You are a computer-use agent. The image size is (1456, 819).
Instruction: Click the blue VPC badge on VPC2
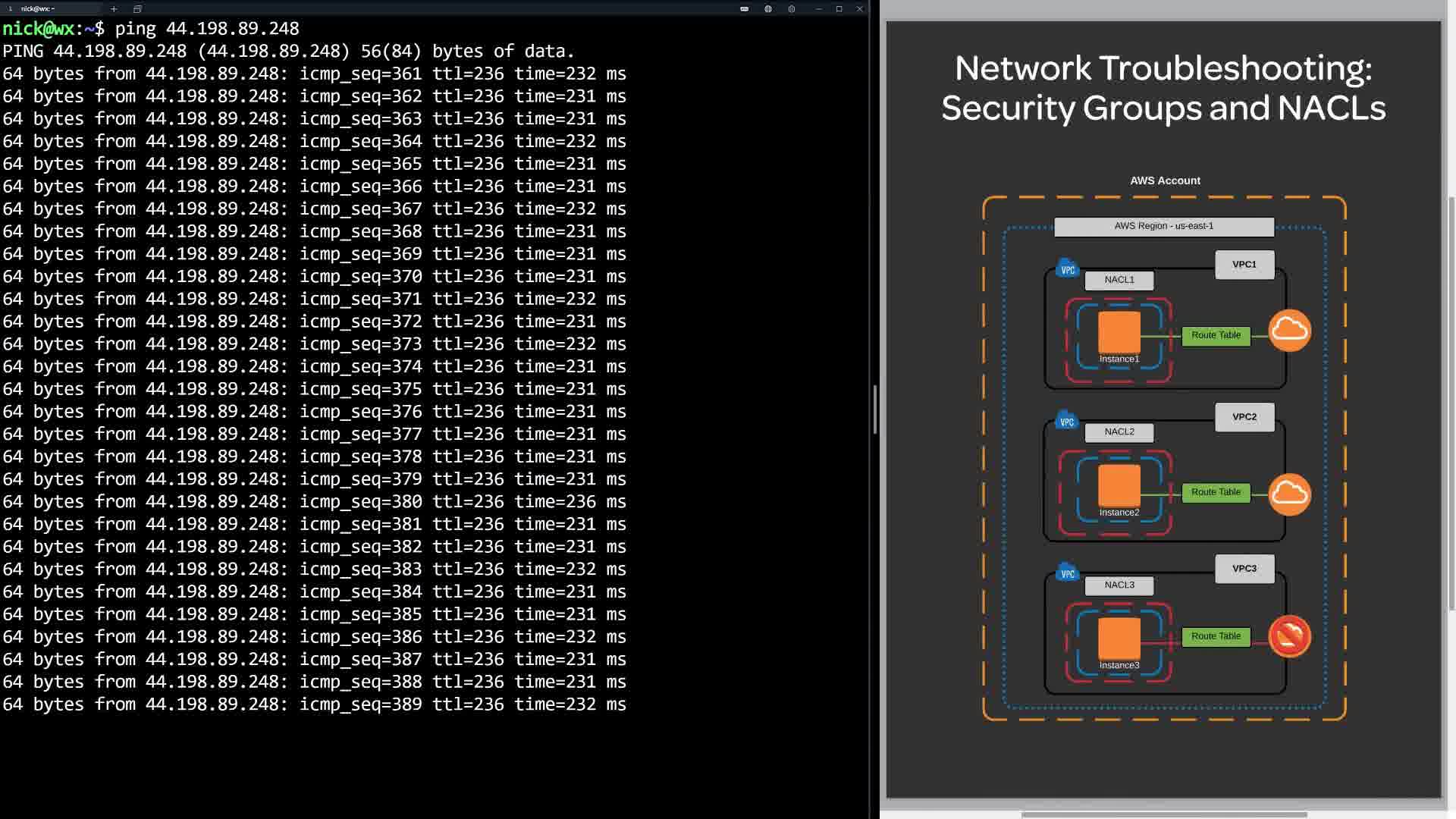click(1067, 421)
